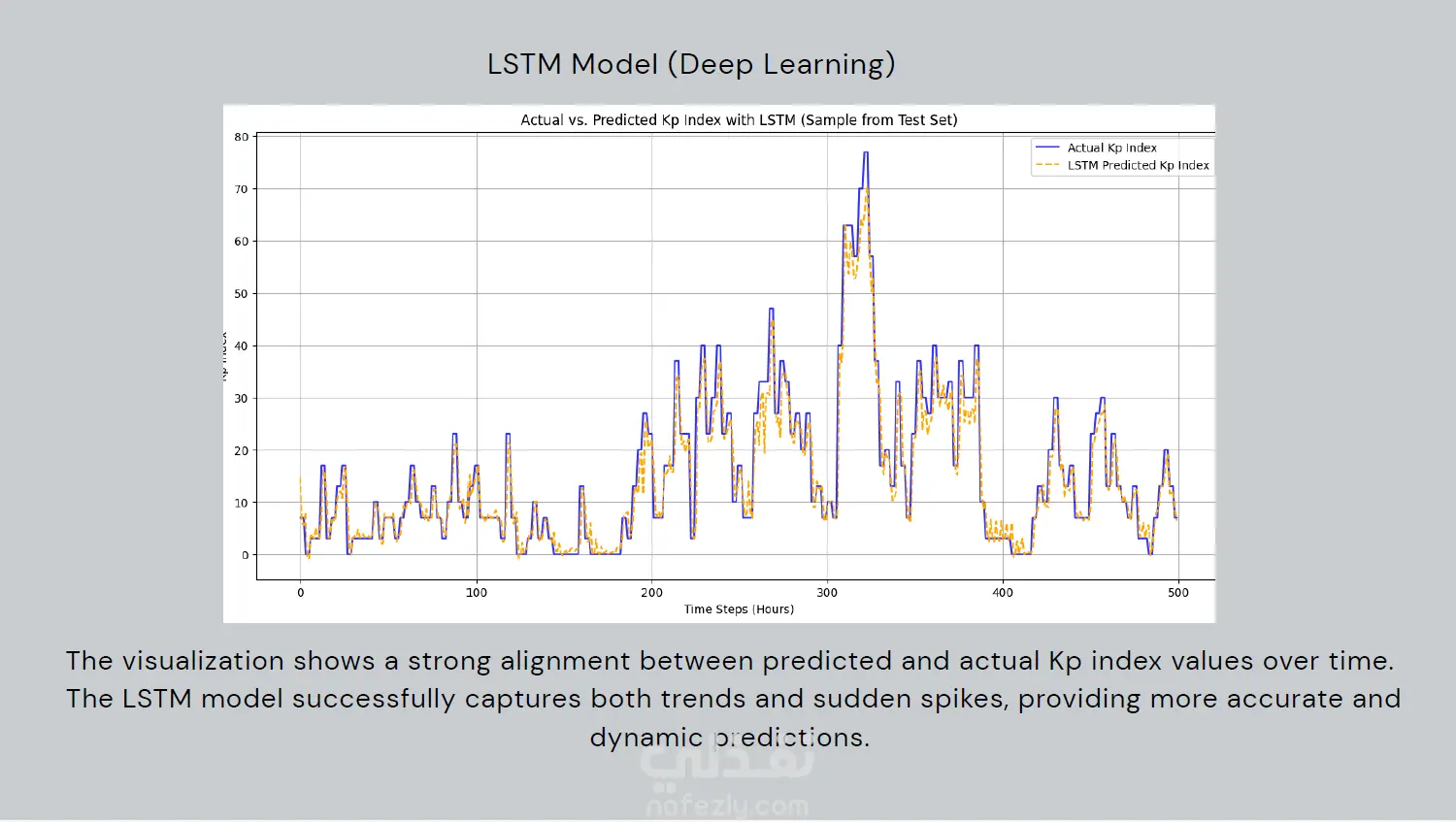The height and width of the screenshot is (822, 1456).
Task: Click the y-axis tick label "40"
Action: (241, 346)
